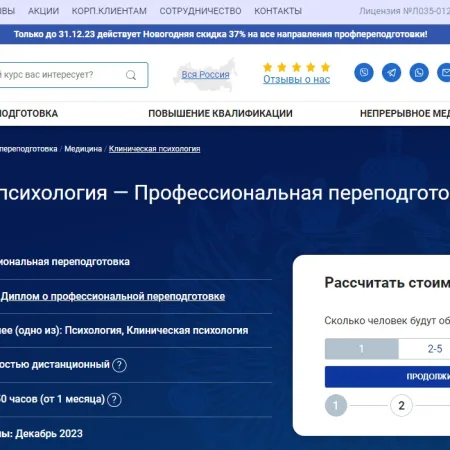The width and height of the screenshot is (450, 450).
Task: Open Отзывы о нас reviews link
Action: click(297, 80)
